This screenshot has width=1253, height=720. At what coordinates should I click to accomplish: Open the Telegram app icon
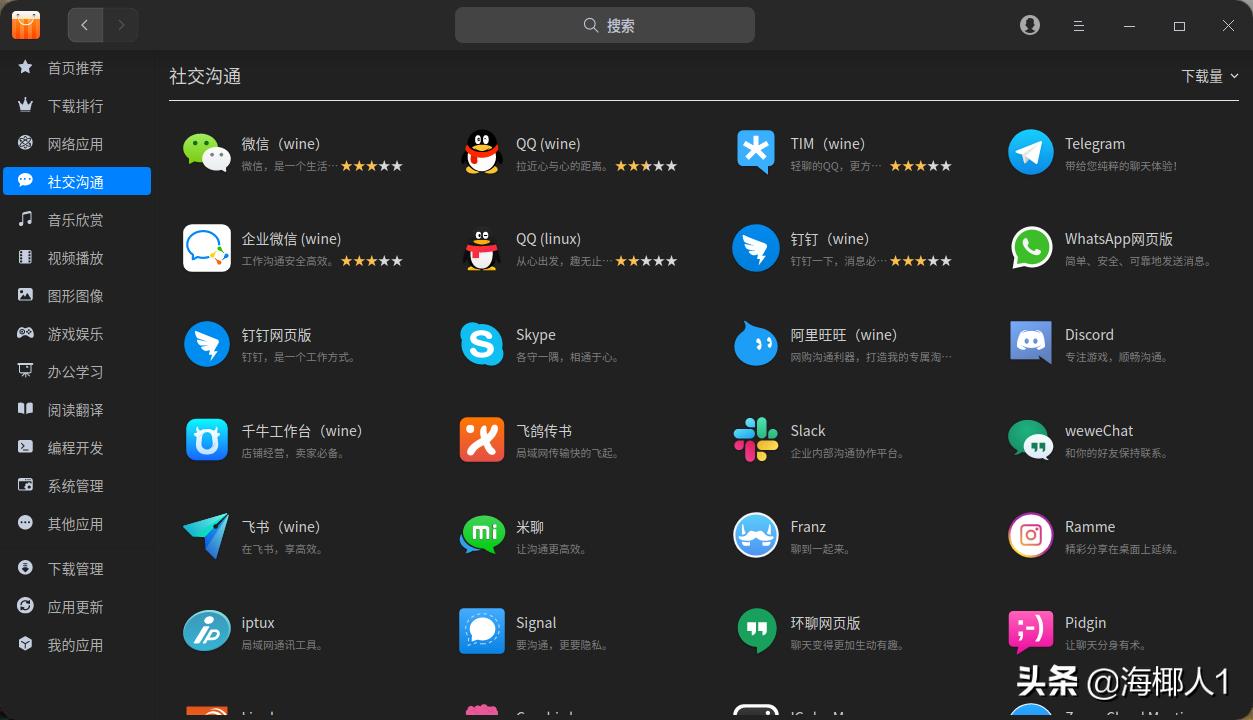click(x=1030, y=152)
